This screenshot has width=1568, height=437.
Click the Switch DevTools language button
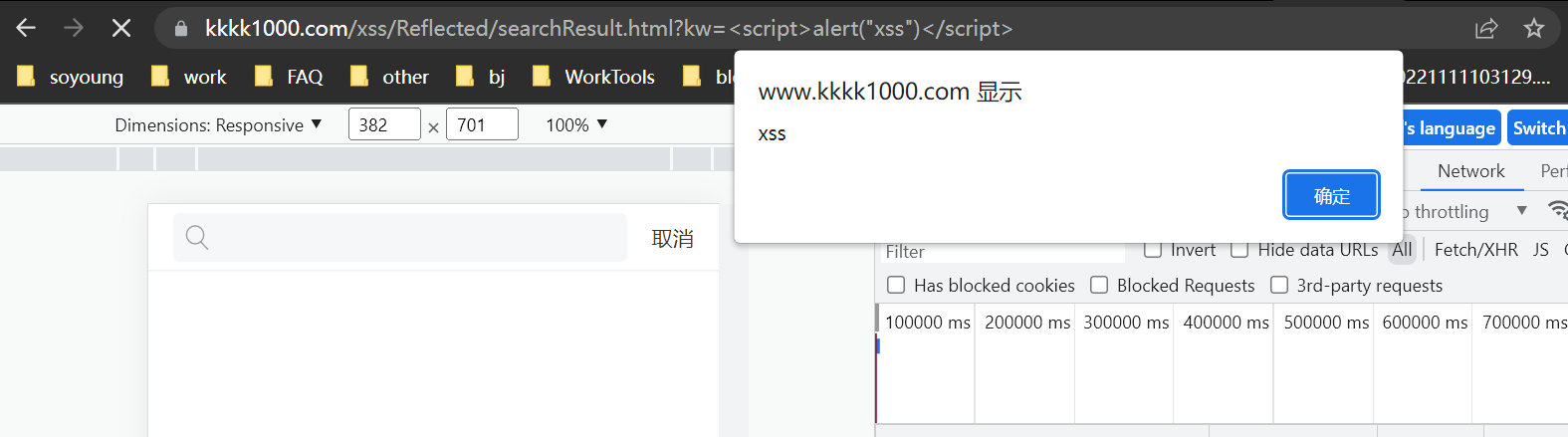1538,127
